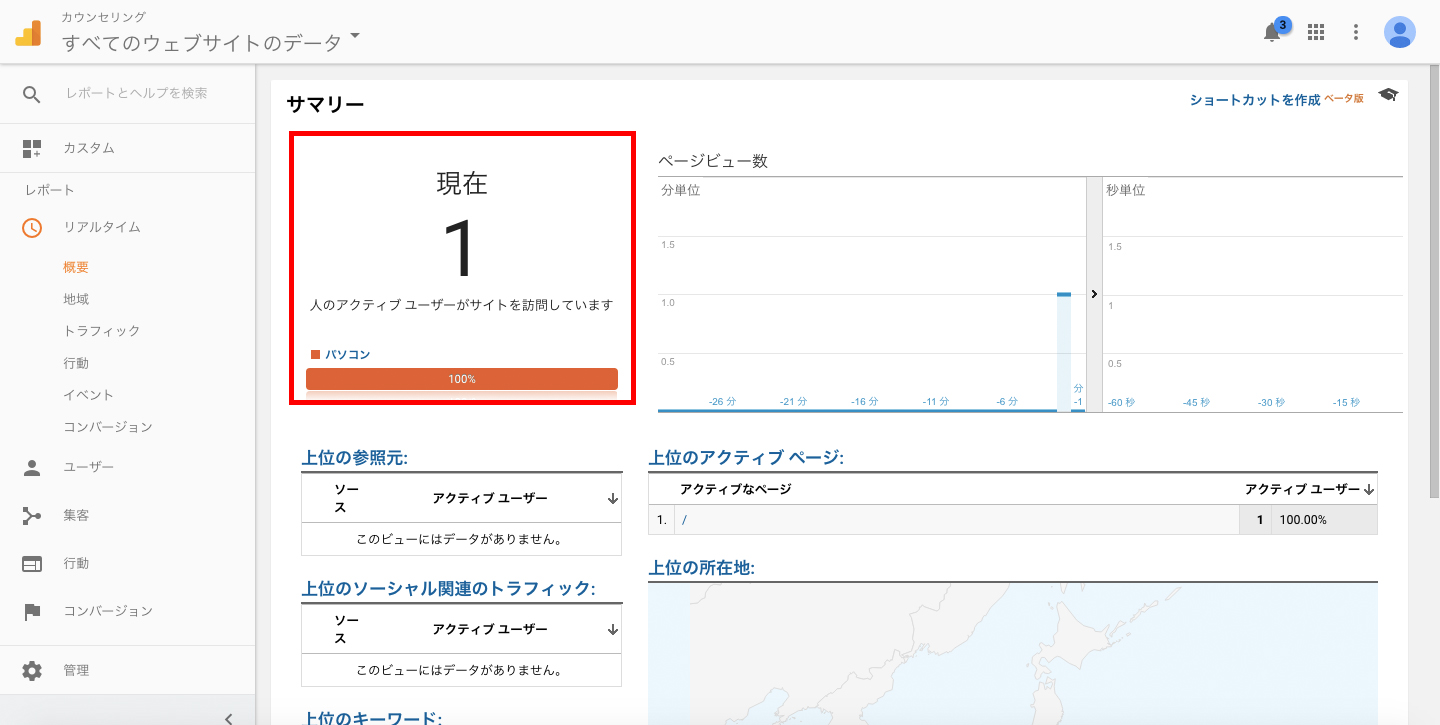
Task: Sort ソーシャル関連 table by アクティブ ユーザー arrow
Action: pyautogui.click(x=612, y=629)
